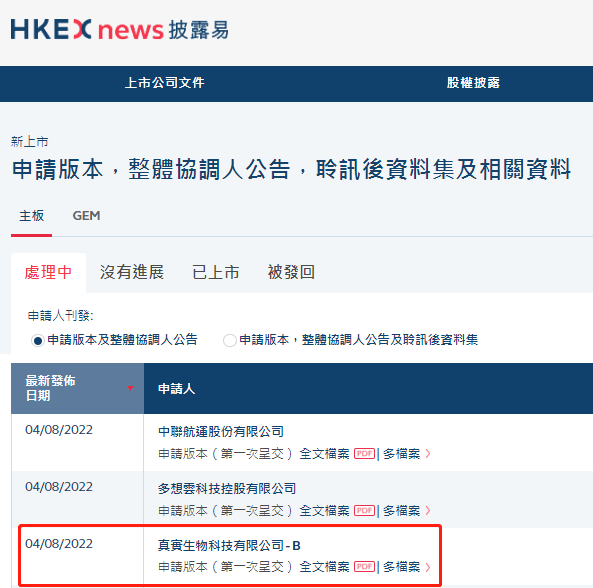This screenshot has height=588, width=593.
Task: Open 多檔案 link for 中聯航運股份有限公司
Action: coord(401,453)
